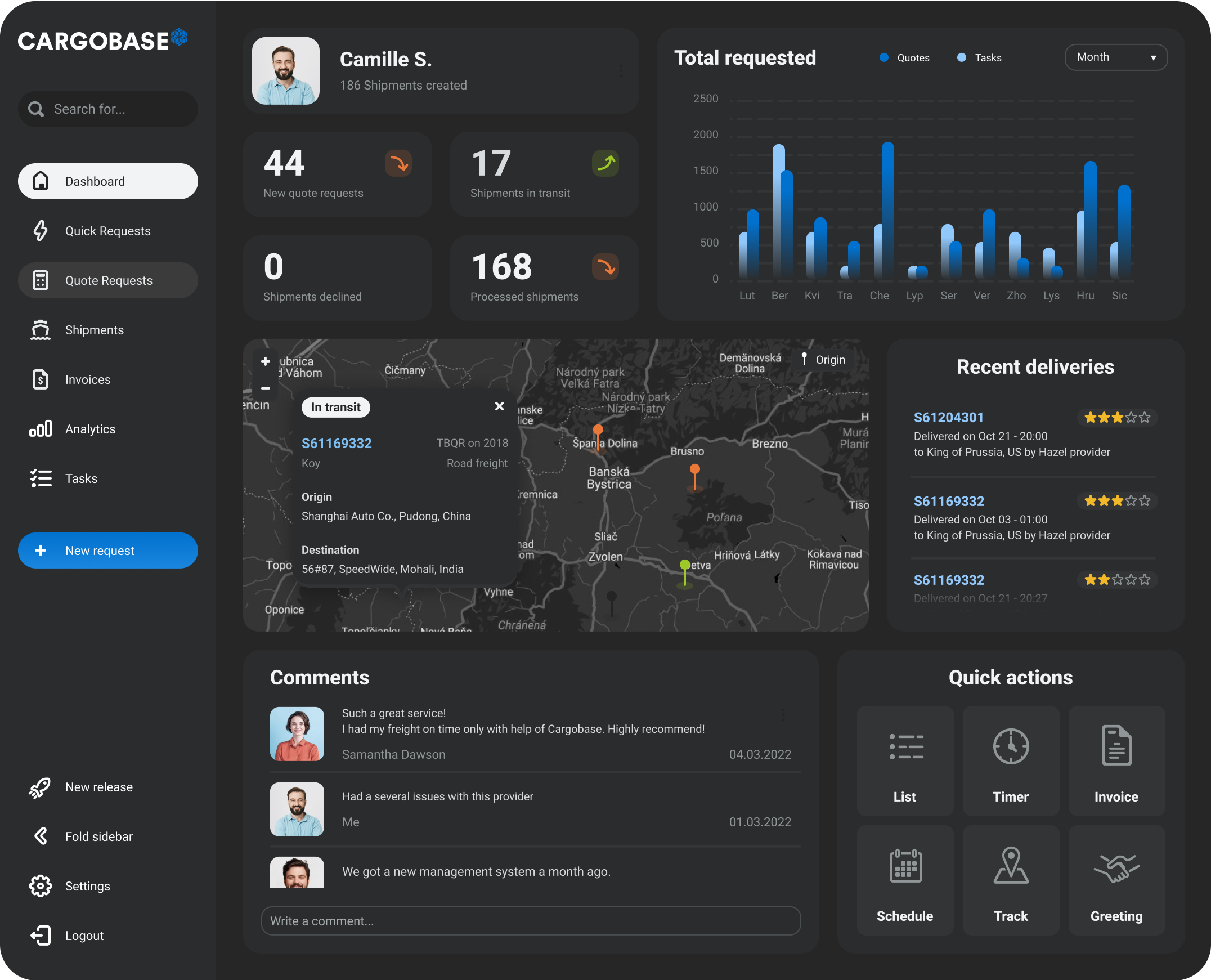
Task: Select the Shipments sidebar icon
Action: [x=41, y=330]
